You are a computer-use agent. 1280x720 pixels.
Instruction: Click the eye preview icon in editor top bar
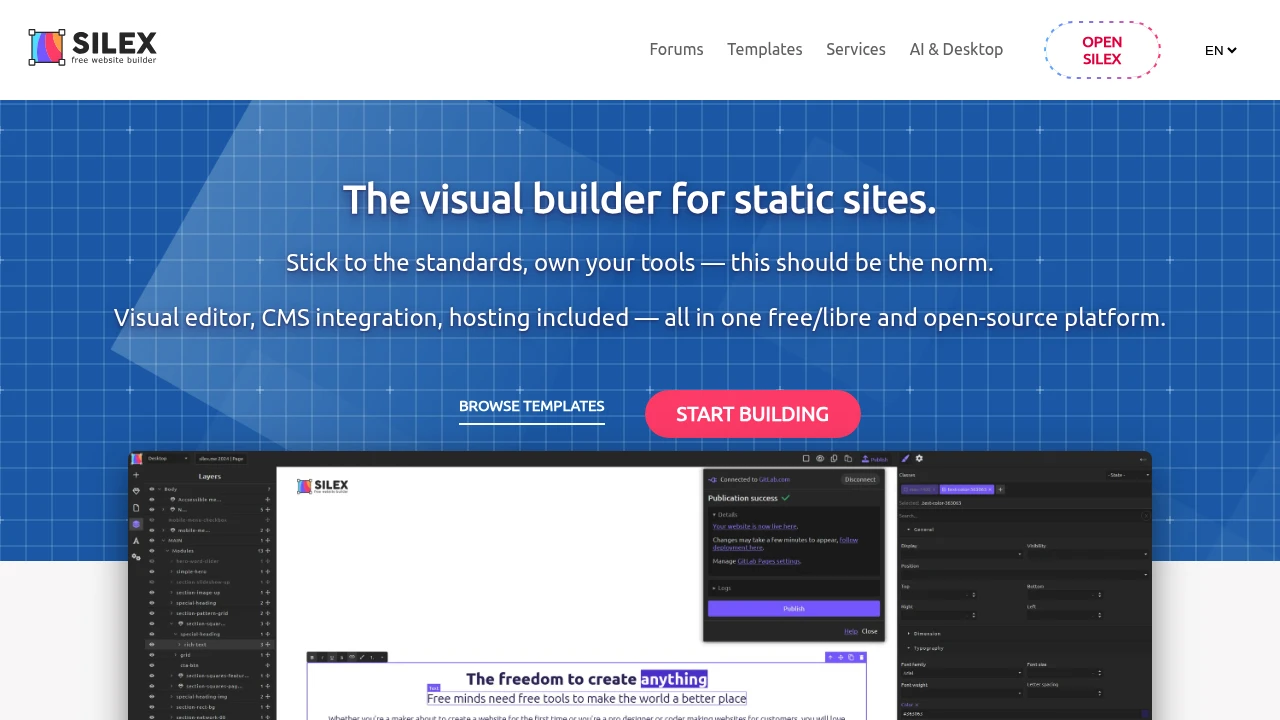point(820,458)
